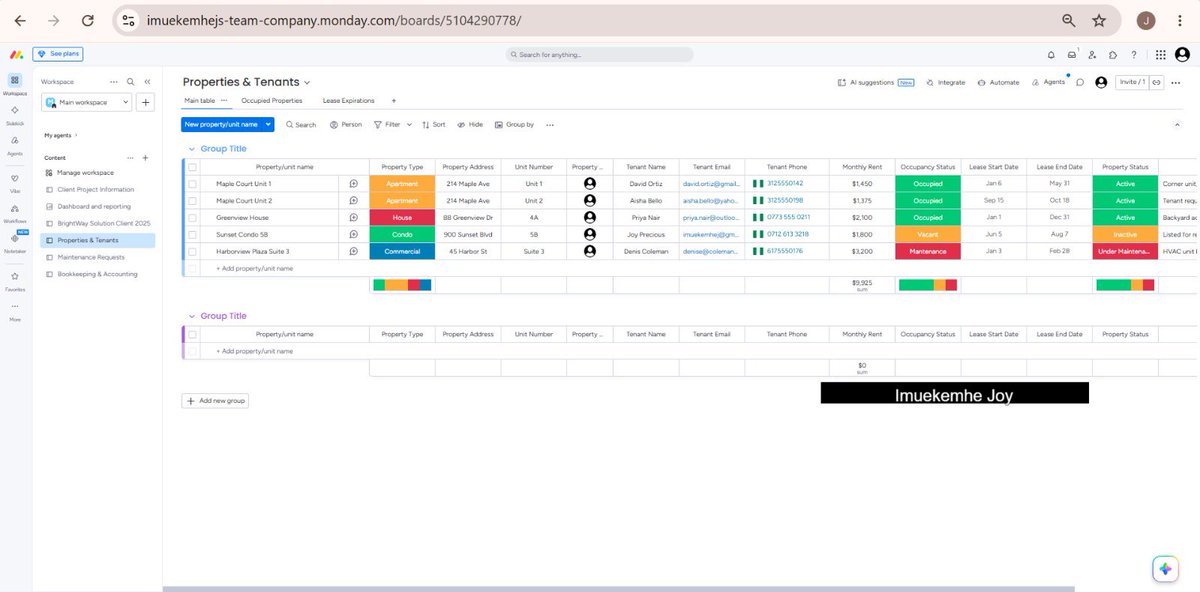Image resolution: width=1200 pixels, height=592 pixels.
Task: Open Vibe from the left rail
Action: tap(15, 181)
